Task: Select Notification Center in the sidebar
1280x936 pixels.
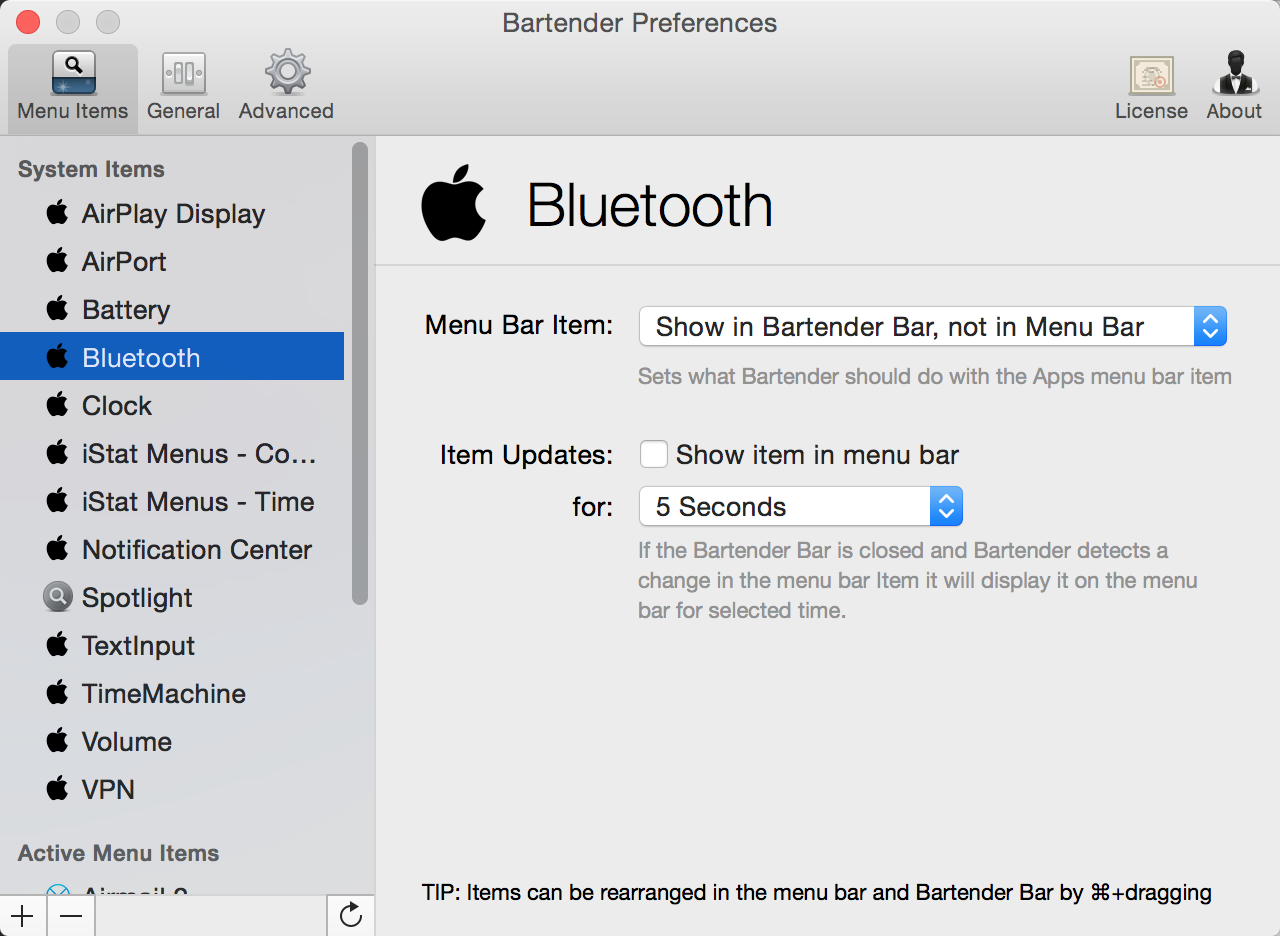Action: 172,549
